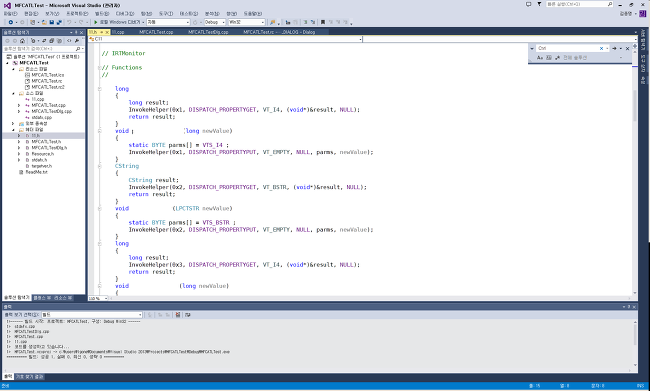Collapse the MFCATLTest project node
The width and height of the screenshot is (650, 391).
point(7,63)
